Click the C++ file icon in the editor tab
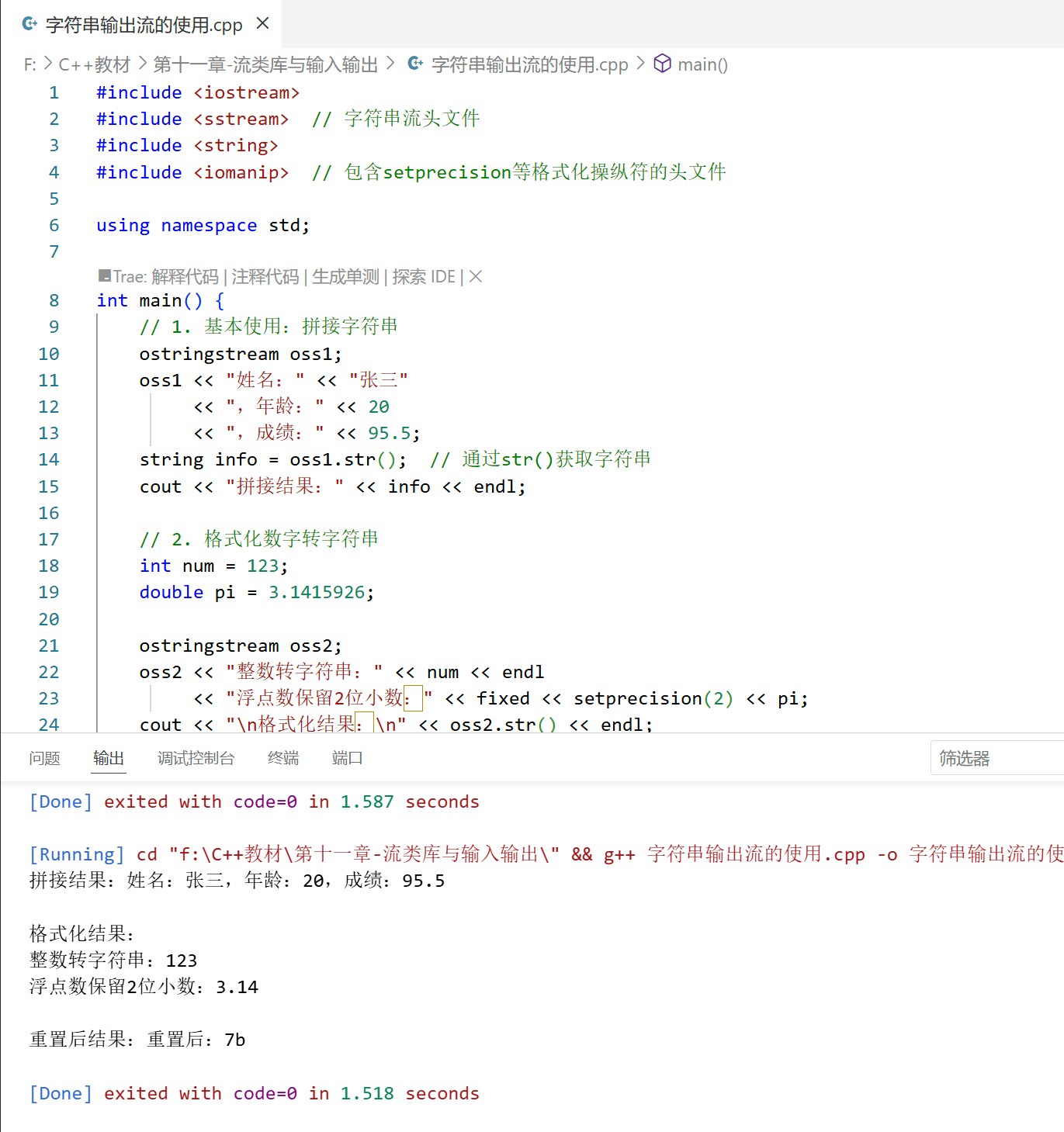The width and height of the screenshot is (1064, 1132). point(29,24)
